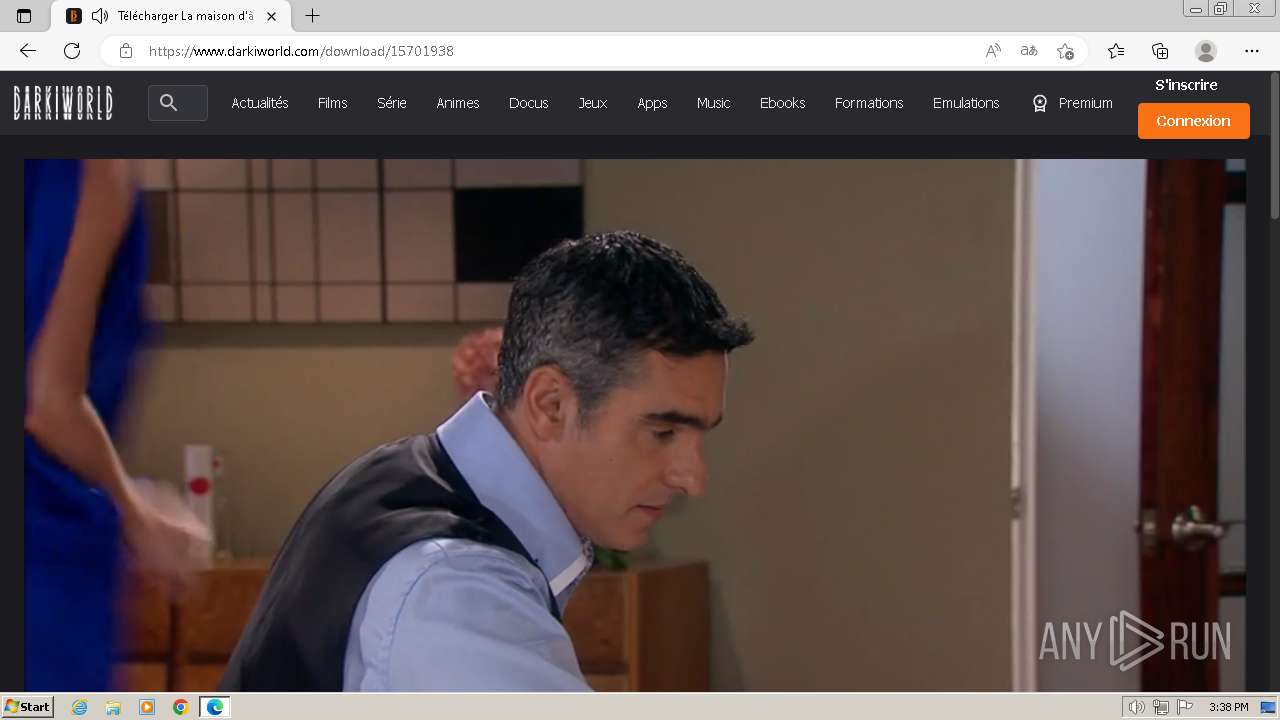
Task: Open Edge settings and more menu
Action: 1252,51
